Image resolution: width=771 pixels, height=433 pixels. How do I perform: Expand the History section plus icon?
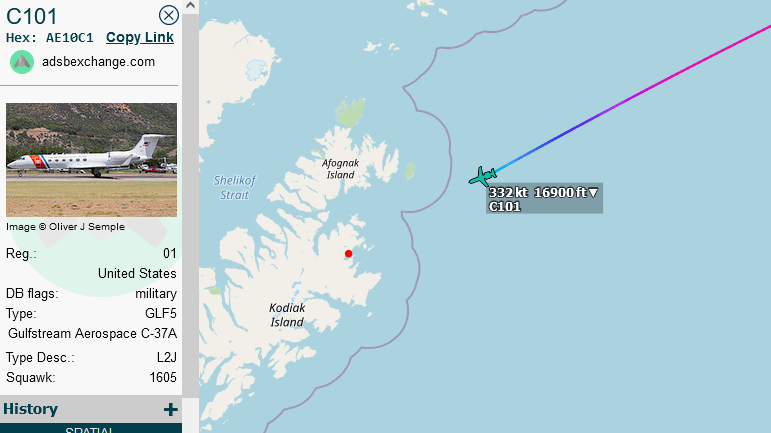(170, 409)
